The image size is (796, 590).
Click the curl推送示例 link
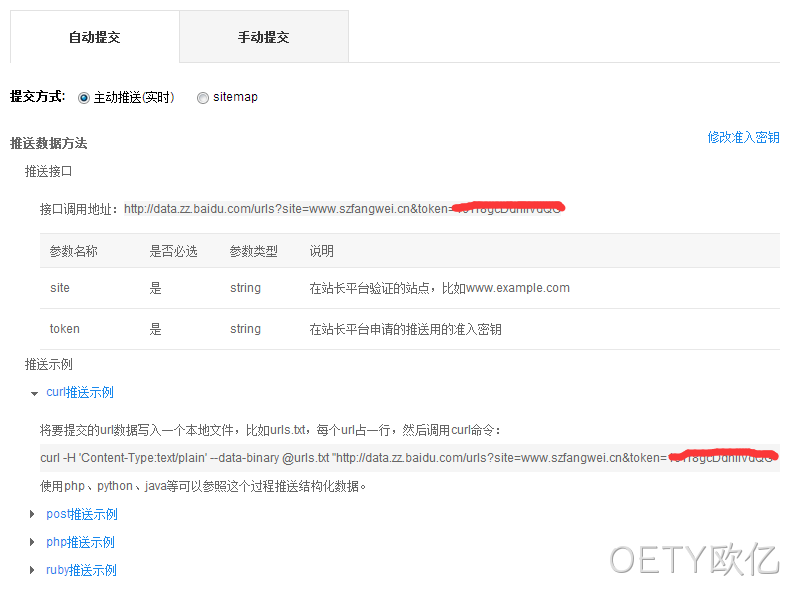pos(80,392)
